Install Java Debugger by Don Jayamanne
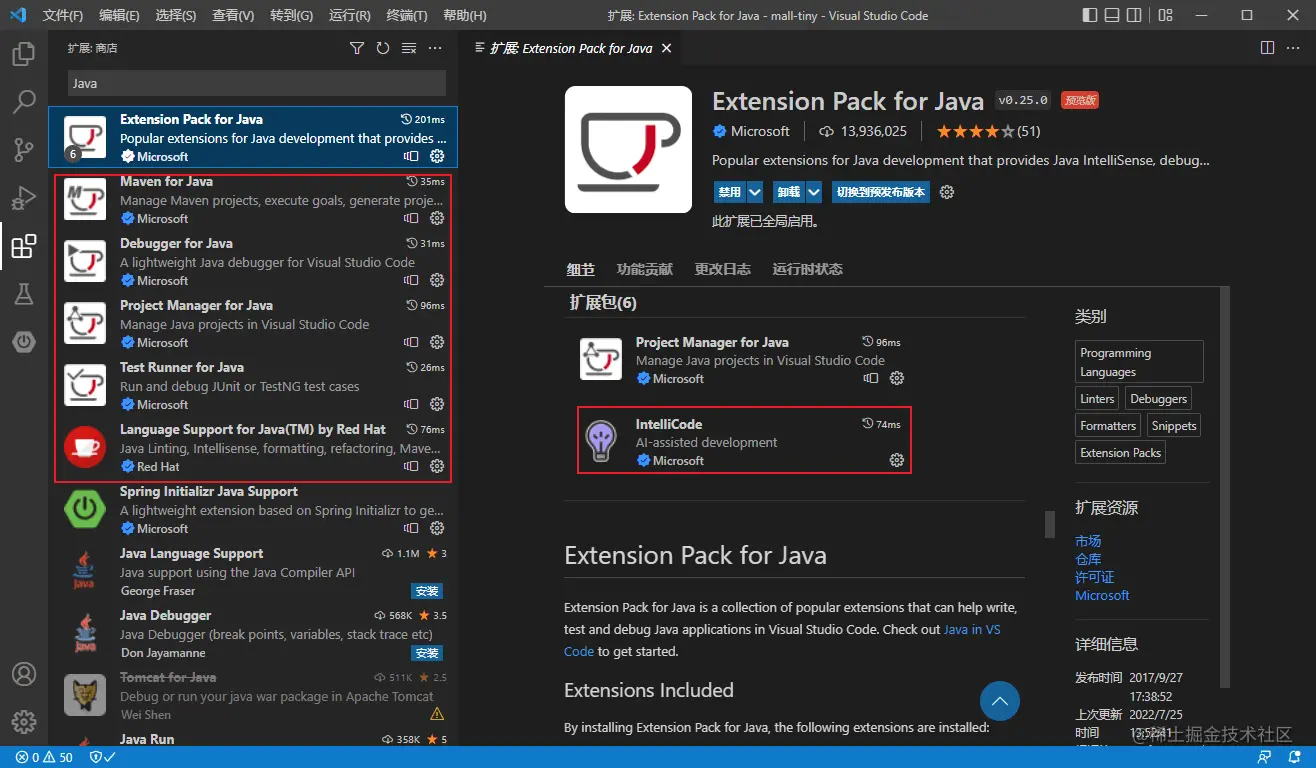1316x768 pixels. (427, 653)
